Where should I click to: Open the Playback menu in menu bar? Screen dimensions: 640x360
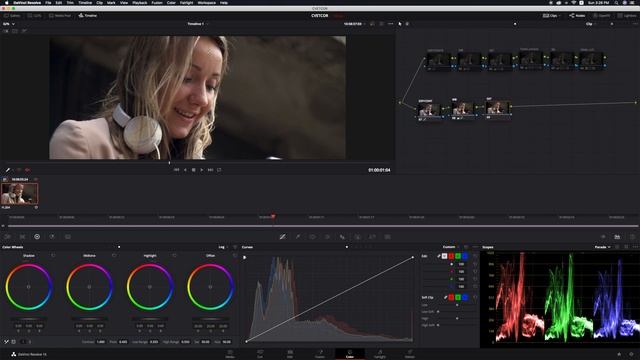[140, 2]
